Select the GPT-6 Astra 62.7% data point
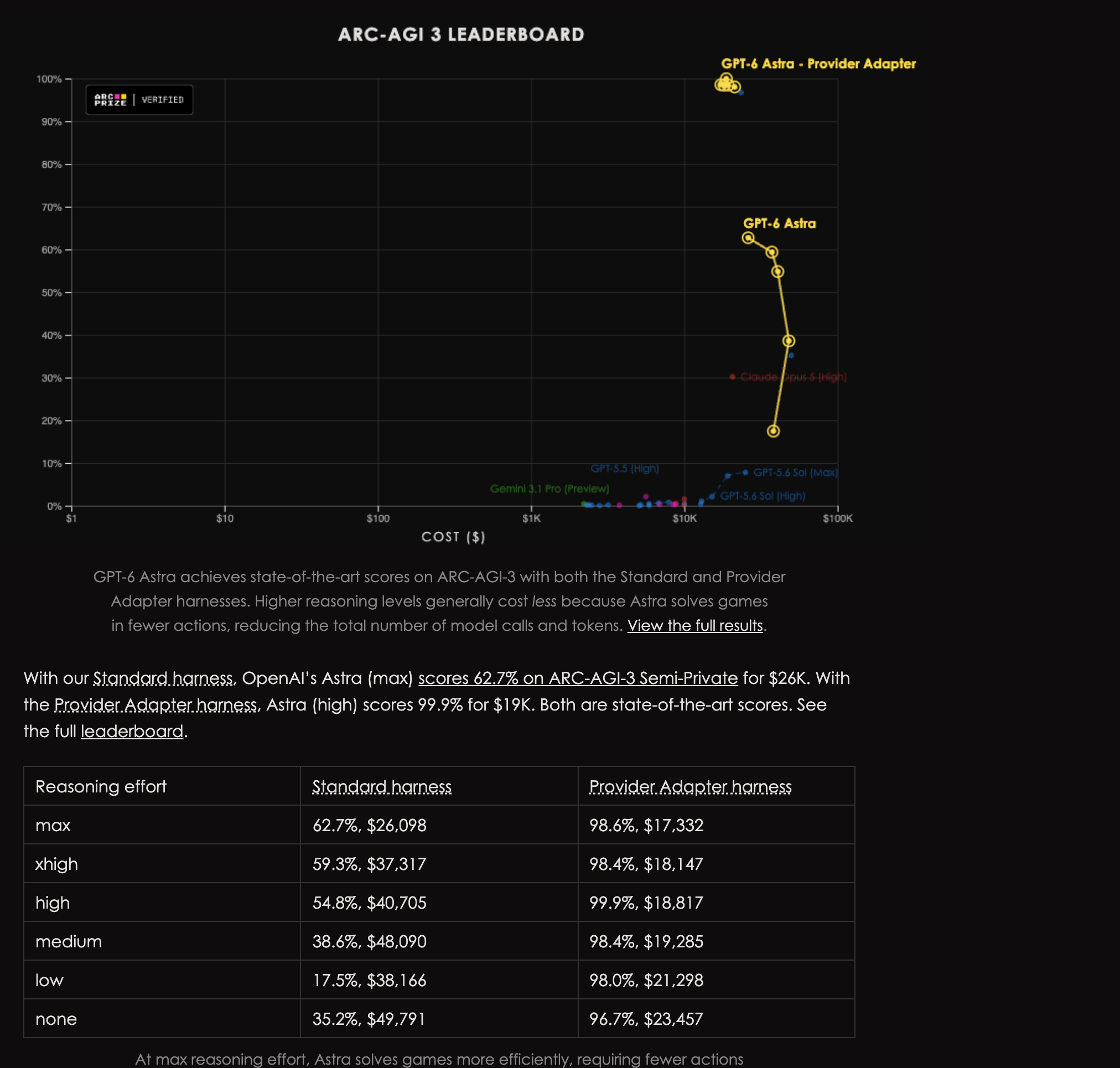Screen dimensions: 1120x1068 coord(748,238)
